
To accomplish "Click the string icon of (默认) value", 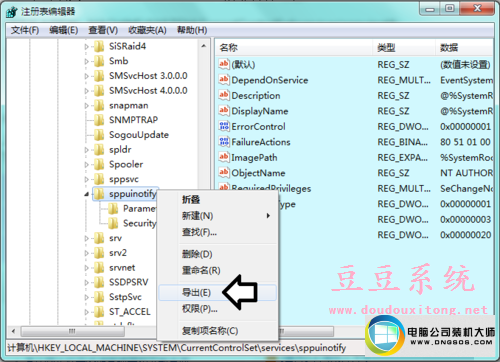I will tap(224, 64).
